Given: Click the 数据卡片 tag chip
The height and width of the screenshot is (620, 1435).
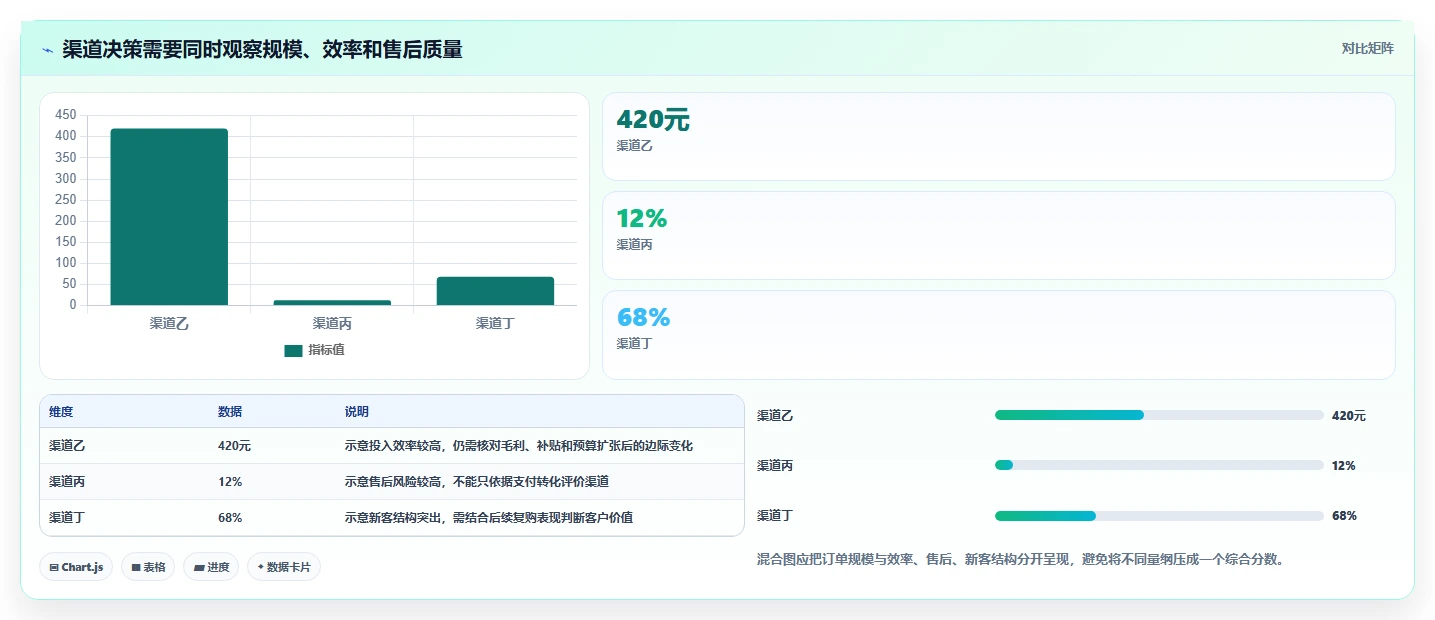Looking at the screenshot, I should pyautogui.click(x=284, y=567).
